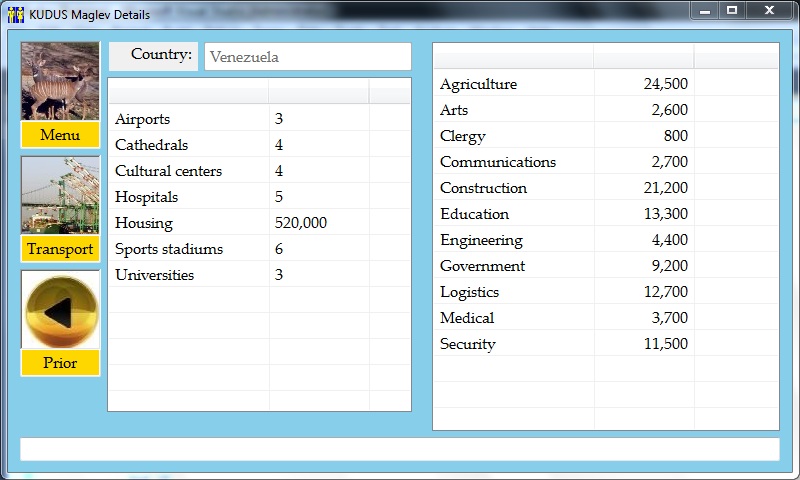Click first column header of facilities list

pos(188,91)
